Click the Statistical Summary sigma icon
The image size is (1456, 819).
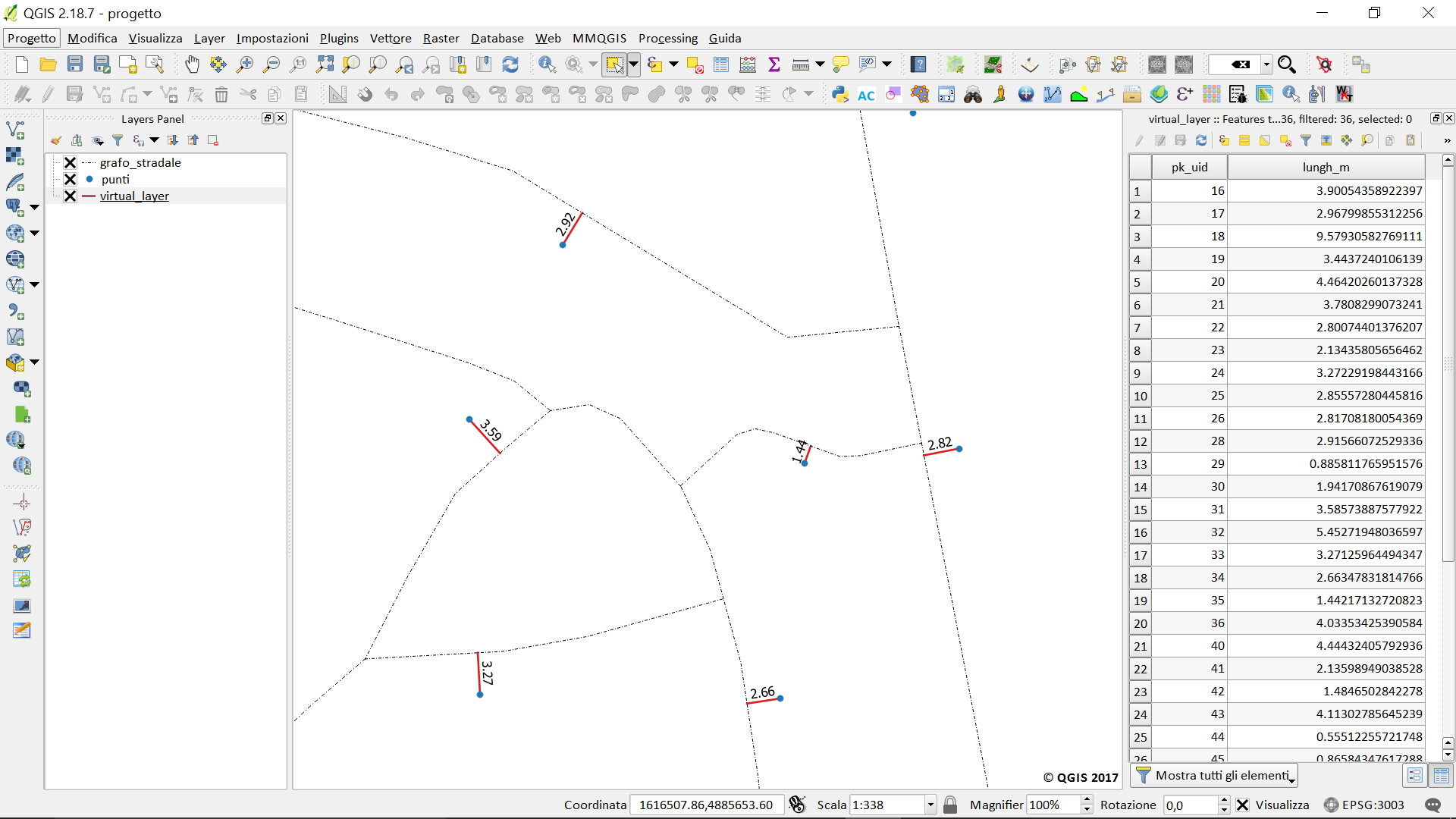[x=774, y=65]
